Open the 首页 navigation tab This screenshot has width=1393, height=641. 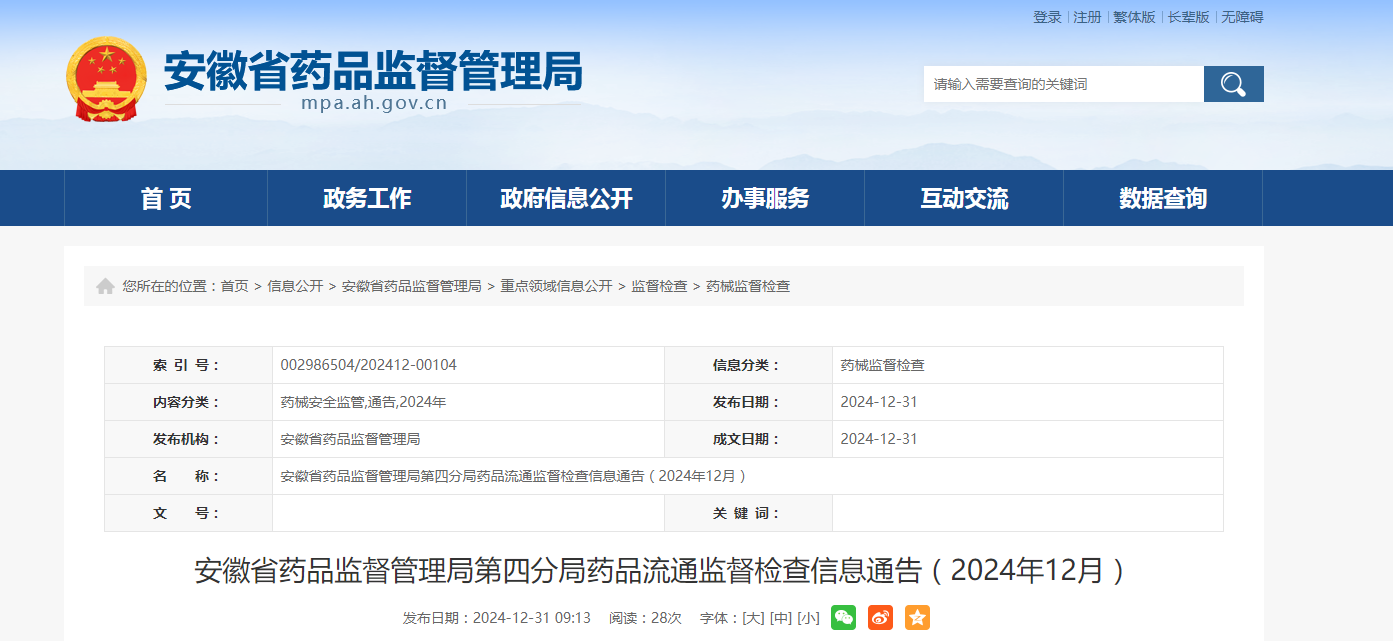[166, 198]
